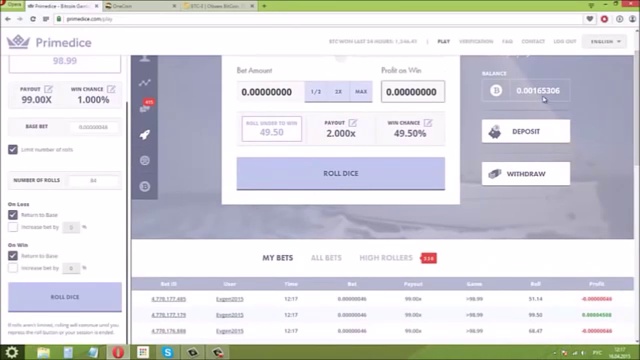Double the bet with 2X button
640x360 pixels.
click(x=338, y=92)
